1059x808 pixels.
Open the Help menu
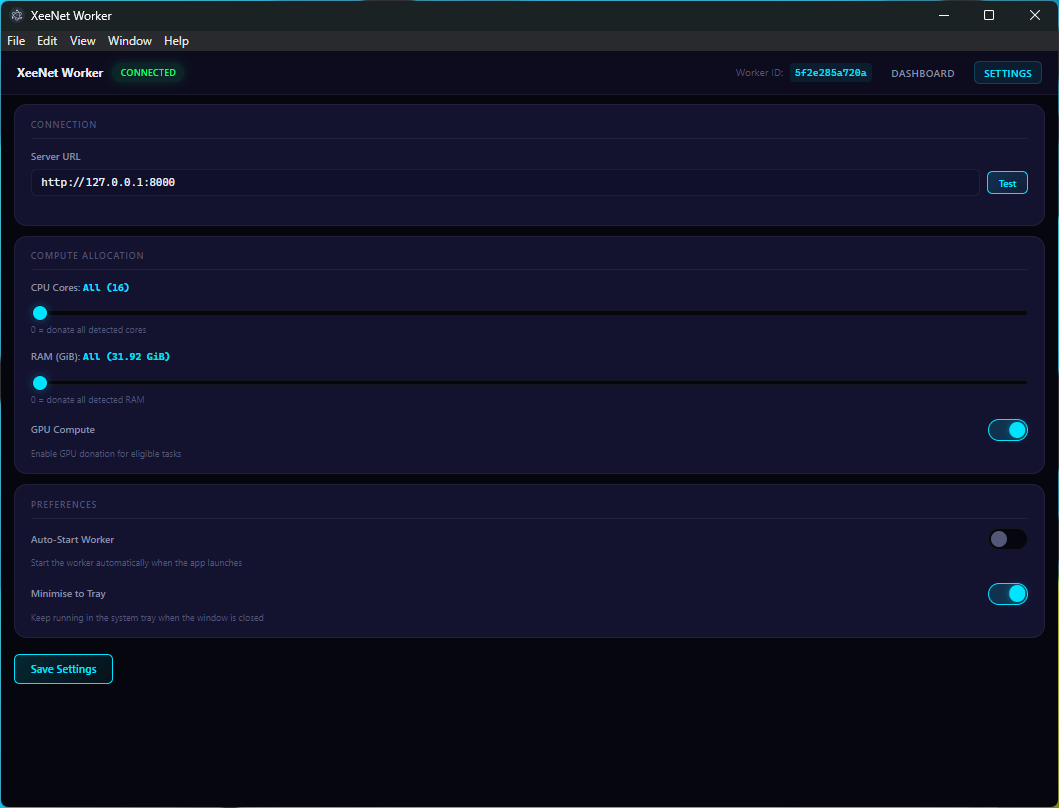pos(176,41)
